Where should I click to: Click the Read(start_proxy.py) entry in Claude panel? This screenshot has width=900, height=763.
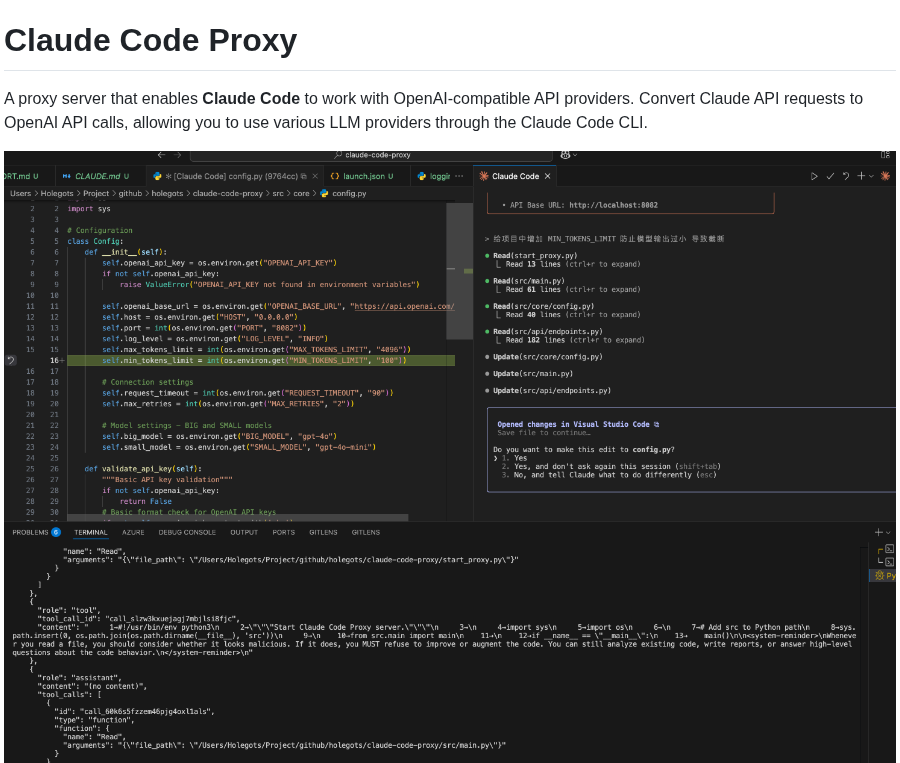[535, 256]
